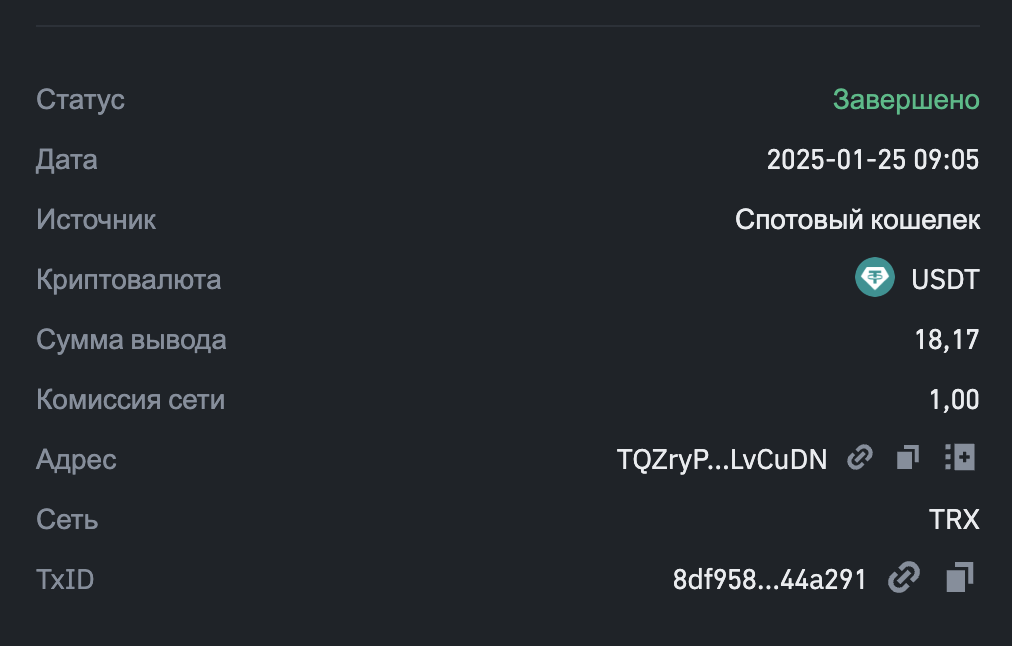Viewport: 1012px width, 646px height.
Task: Click the Криптовалюта label
Action: click(x=128, y=280)
